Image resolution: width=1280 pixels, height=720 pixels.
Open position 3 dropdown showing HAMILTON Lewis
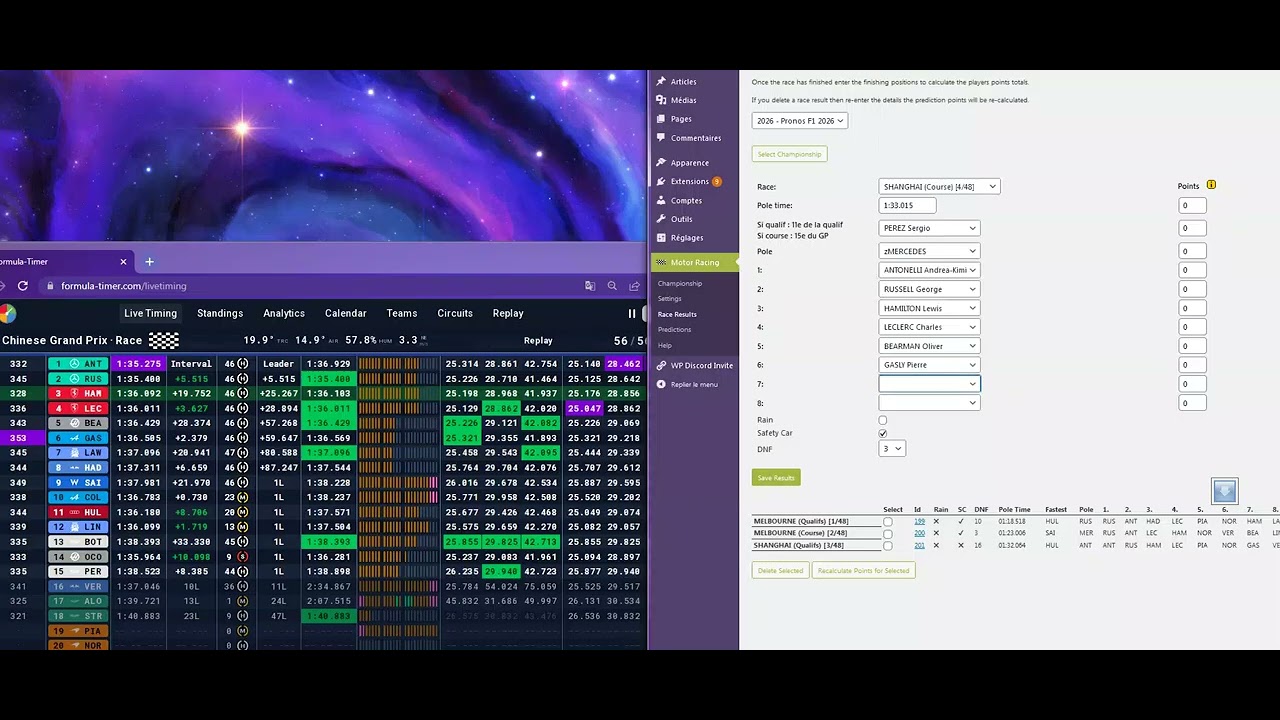point(929,308)
